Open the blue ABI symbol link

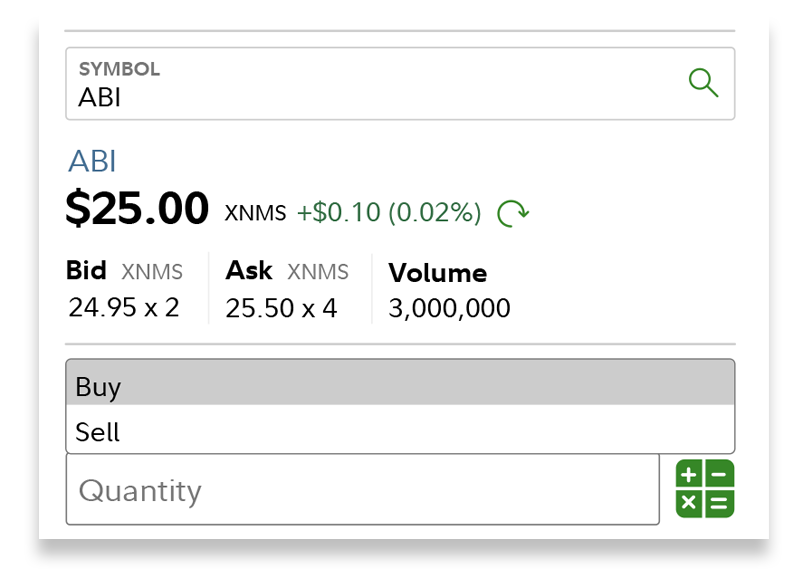coord(92,161)
